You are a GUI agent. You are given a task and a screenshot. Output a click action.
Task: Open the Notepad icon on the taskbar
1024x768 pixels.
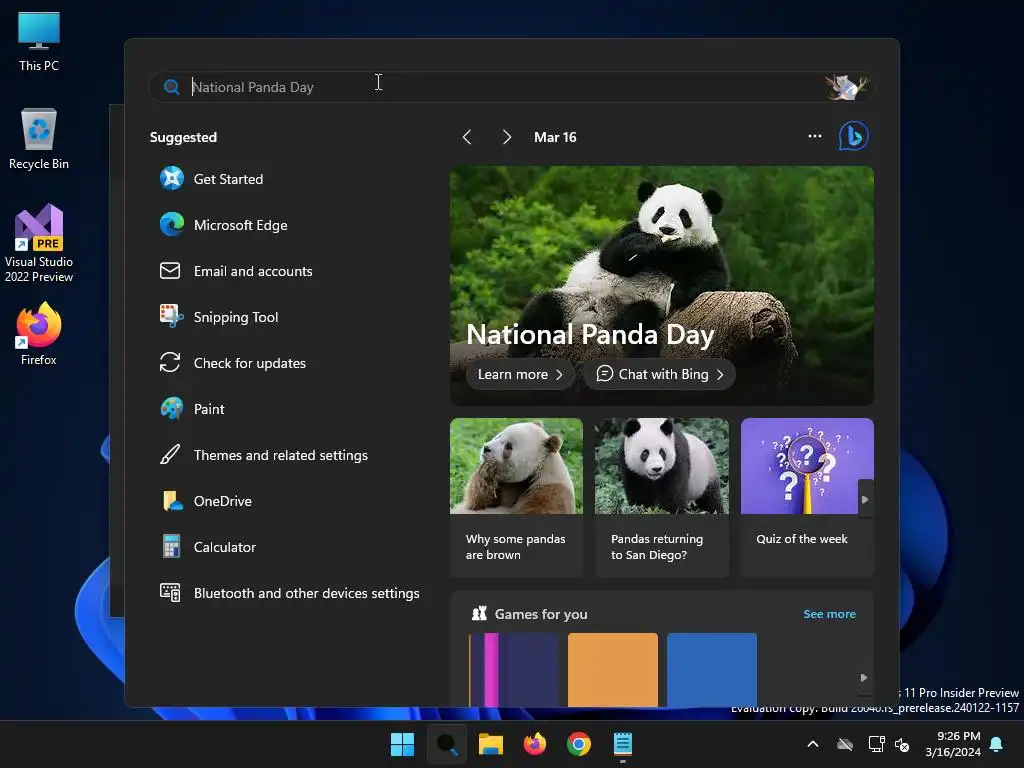pyautogui.click(x=623, y=744)
